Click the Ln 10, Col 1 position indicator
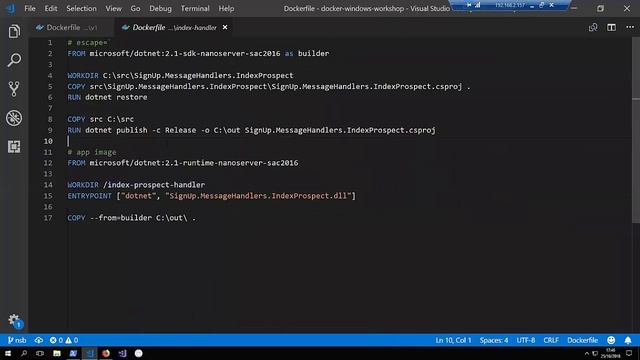 [x=453, y=340]
